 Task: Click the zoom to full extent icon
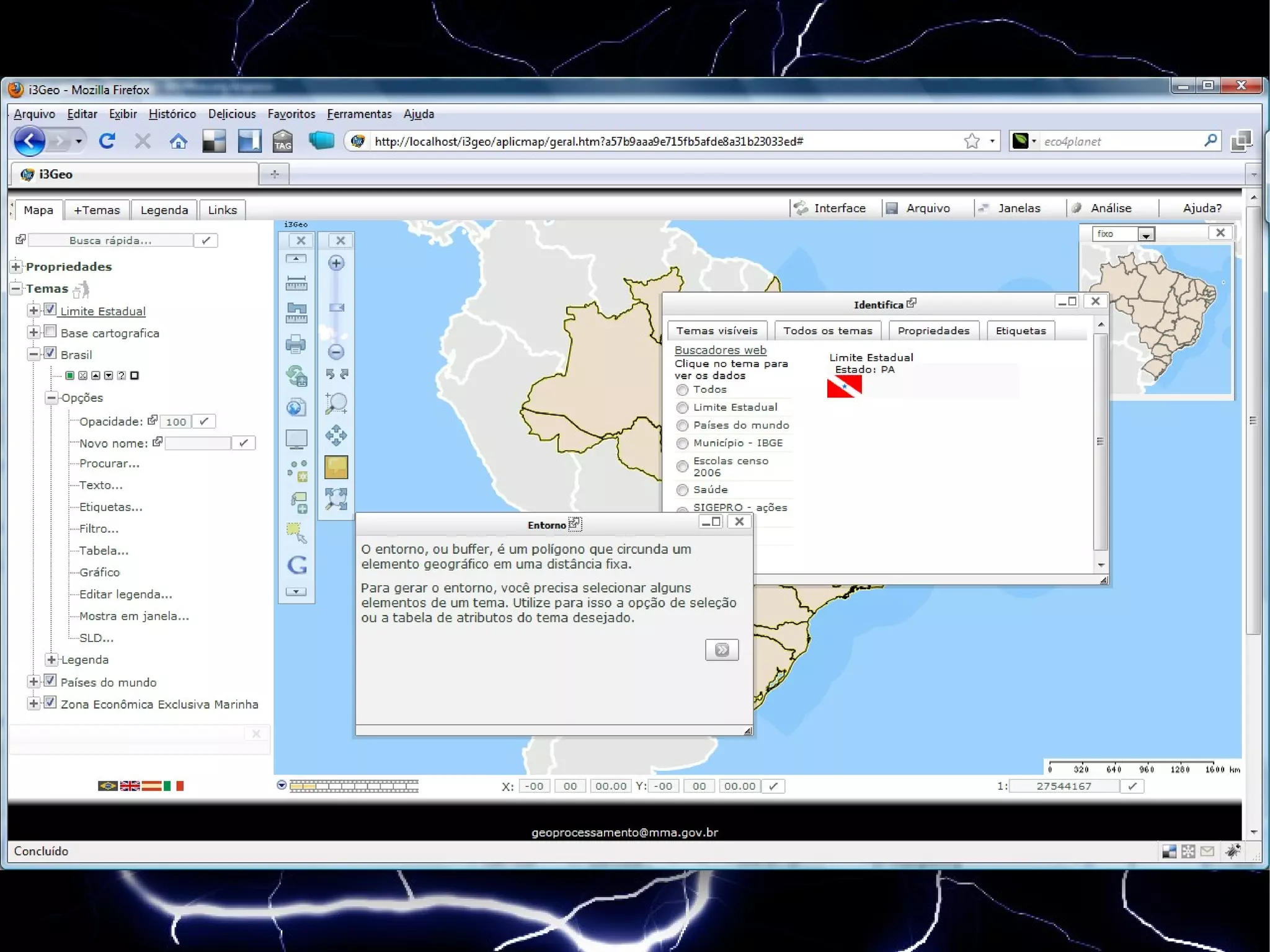pos(336,499)
